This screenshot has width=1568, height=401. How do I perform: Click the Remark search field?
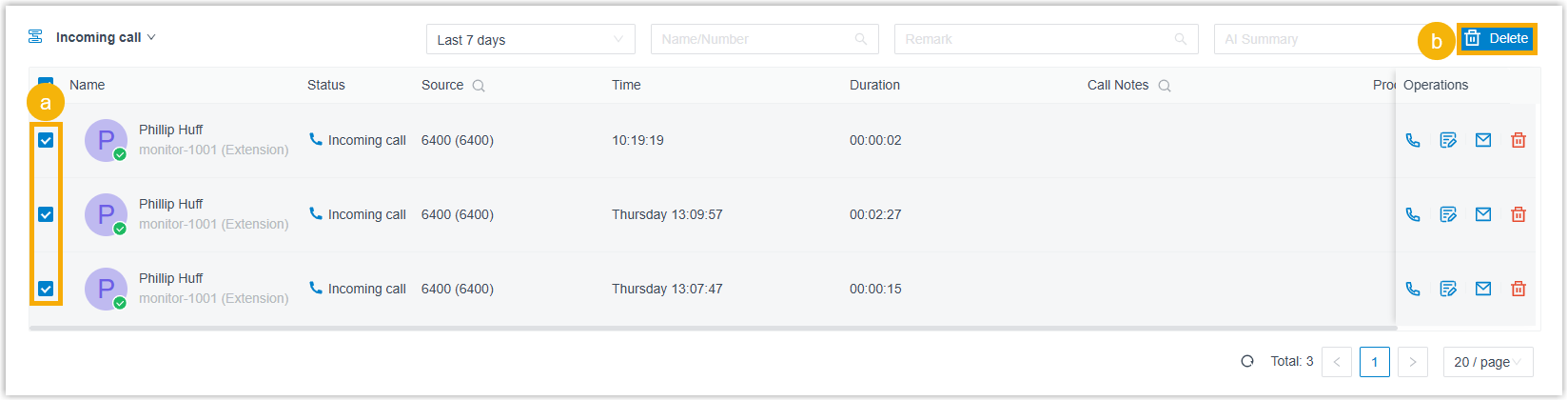click(x=1032, y=39)
